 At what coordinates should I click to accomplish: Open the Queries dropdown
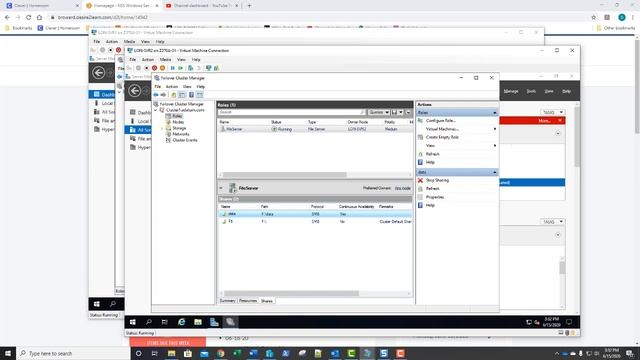pyautogui.click(x=378, y=112)
